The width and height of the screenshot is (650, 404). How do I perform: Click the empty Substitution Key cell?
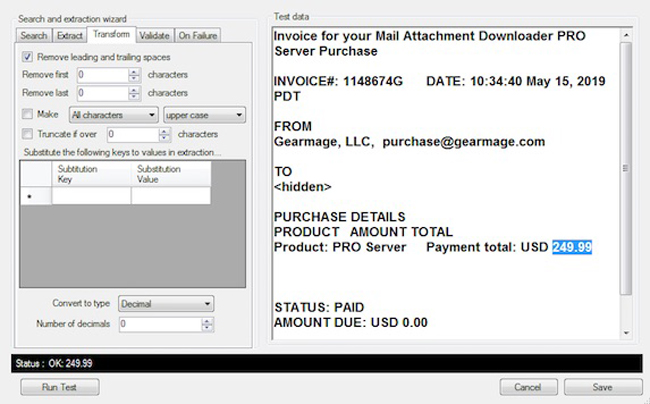(x=91, y=196)
